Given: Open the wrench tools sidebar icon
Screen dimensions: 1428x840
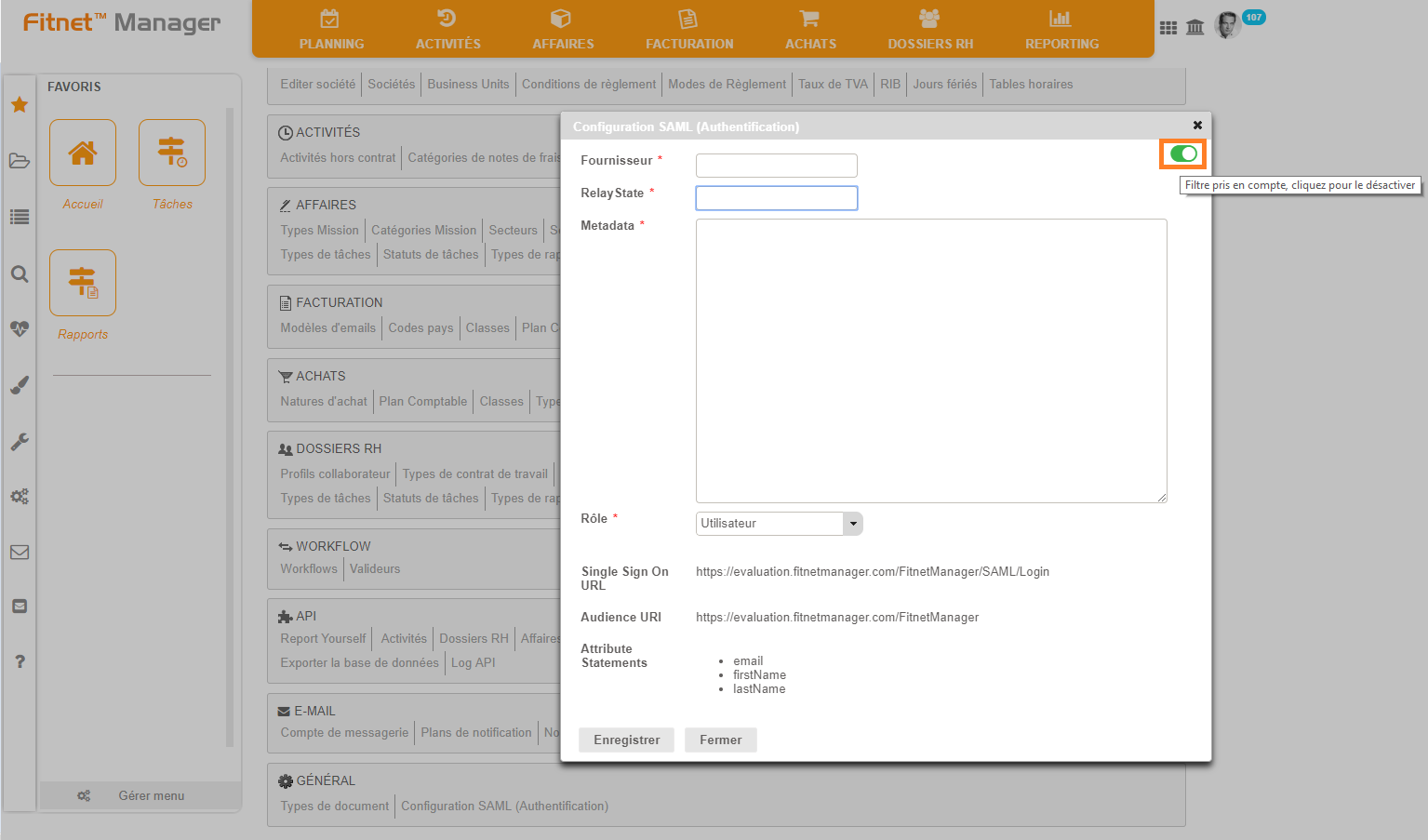Looking at the screenshot, I should point(19,441).
